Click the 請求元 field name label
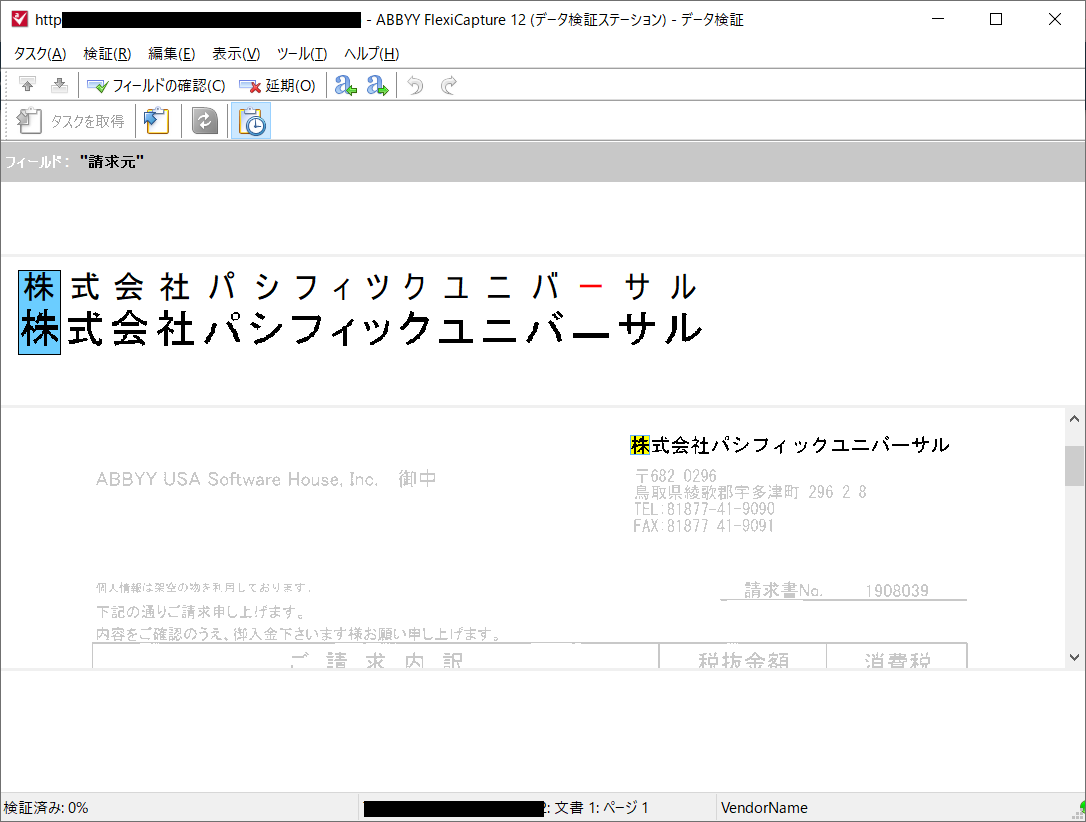This screenshot has width=1086, height=822. click(112, 162)
